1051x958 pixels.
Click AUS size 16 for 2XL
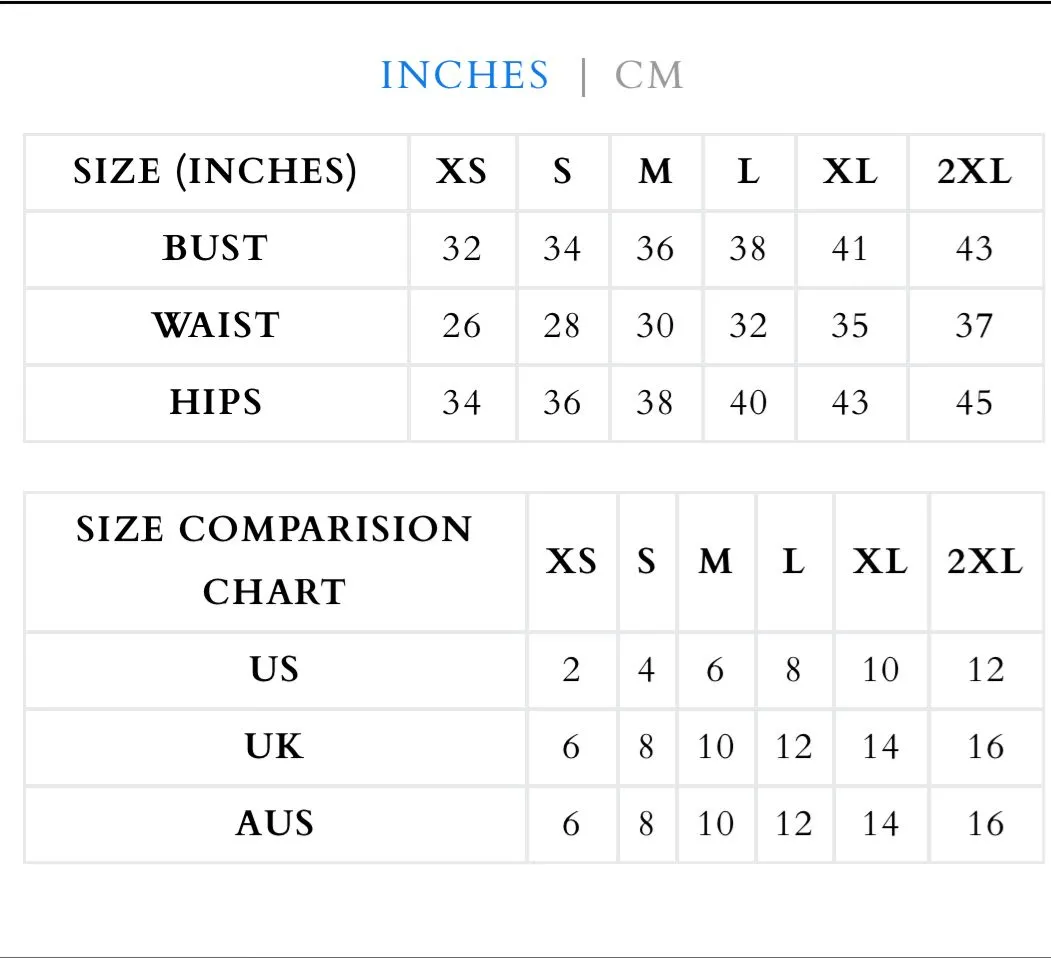985,824
